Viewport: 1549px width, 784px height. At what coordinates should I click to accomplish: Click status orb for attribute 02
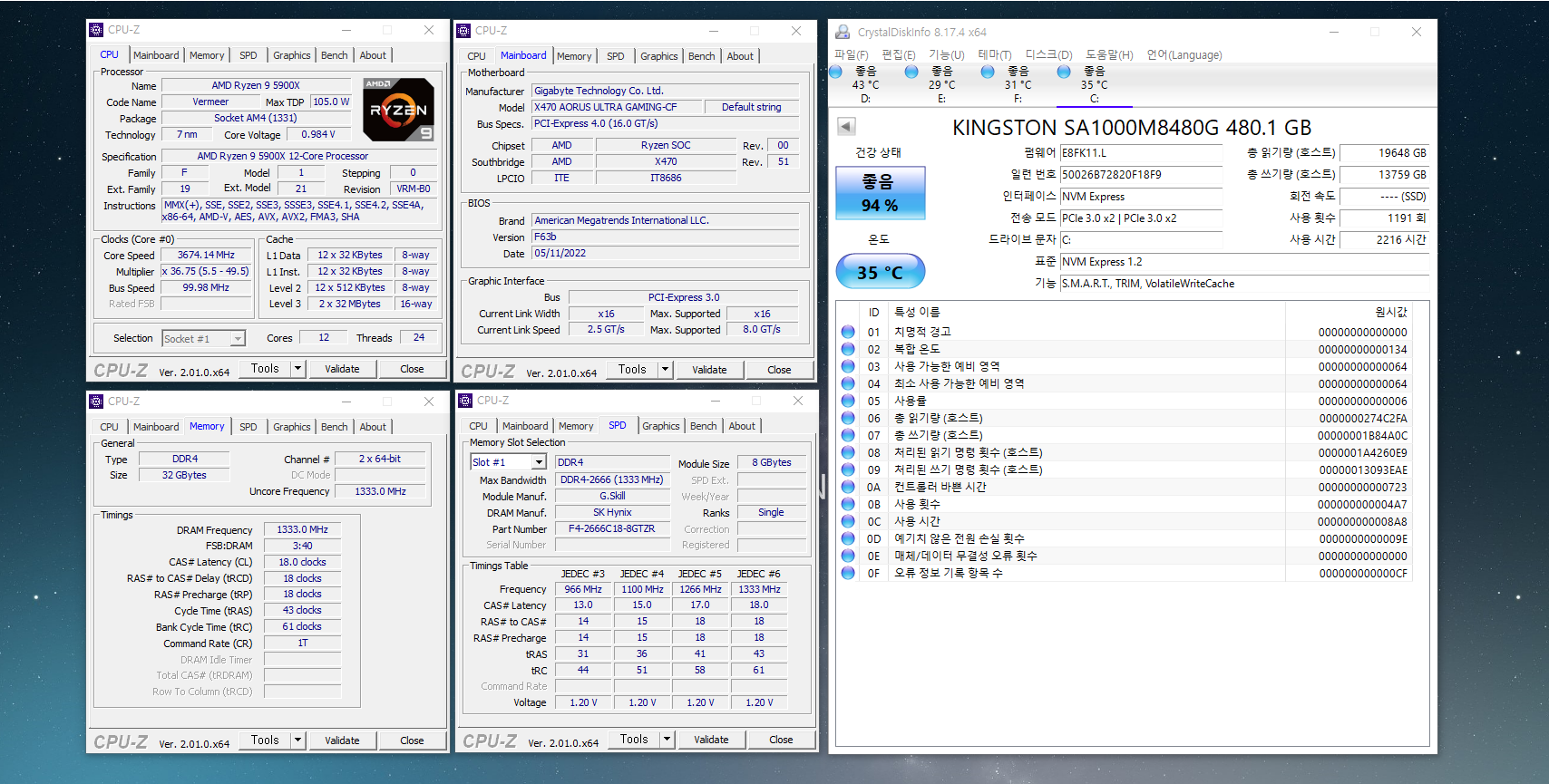[848, 349]
